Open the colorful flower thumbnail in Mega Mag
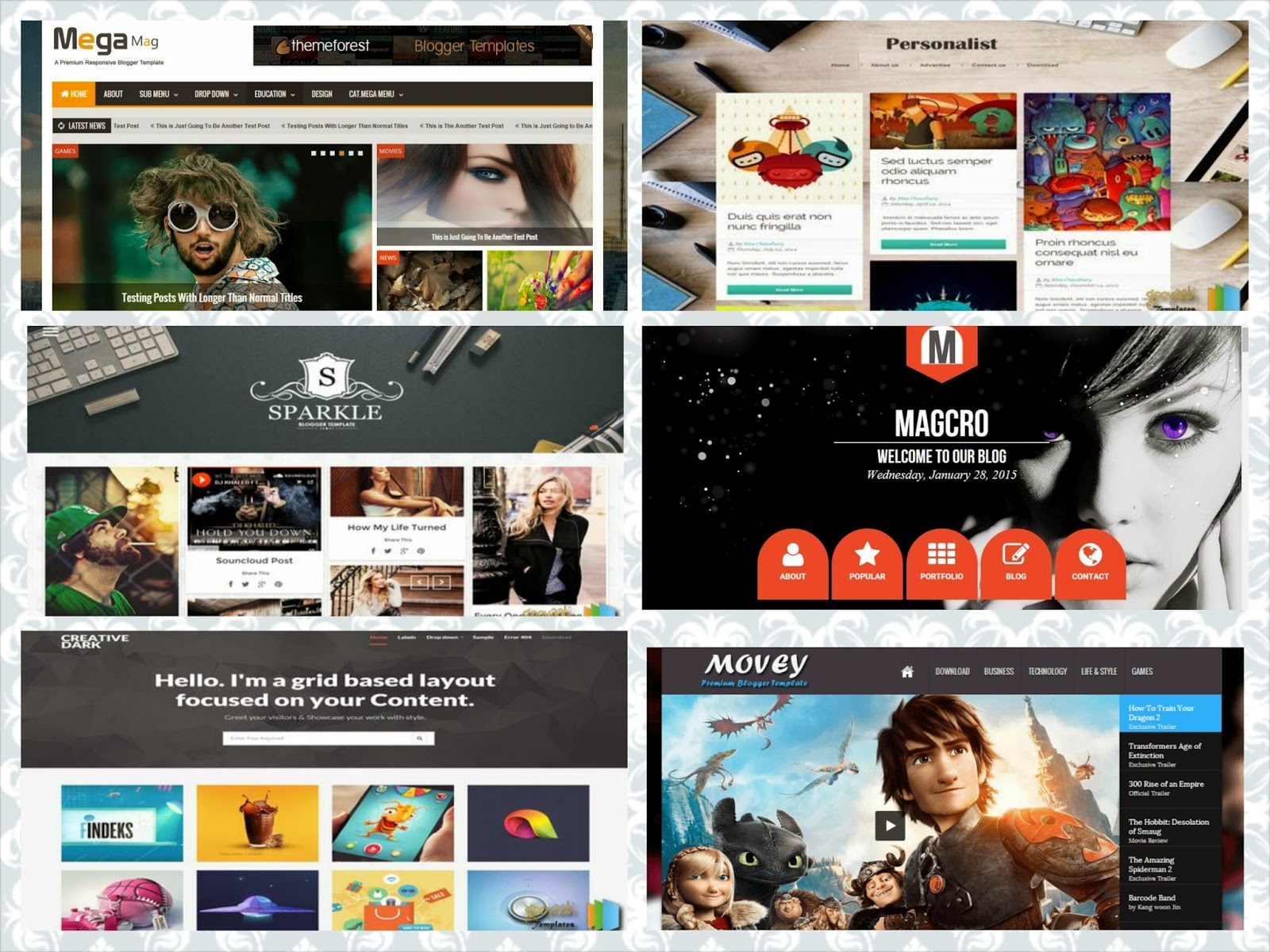 540,280
